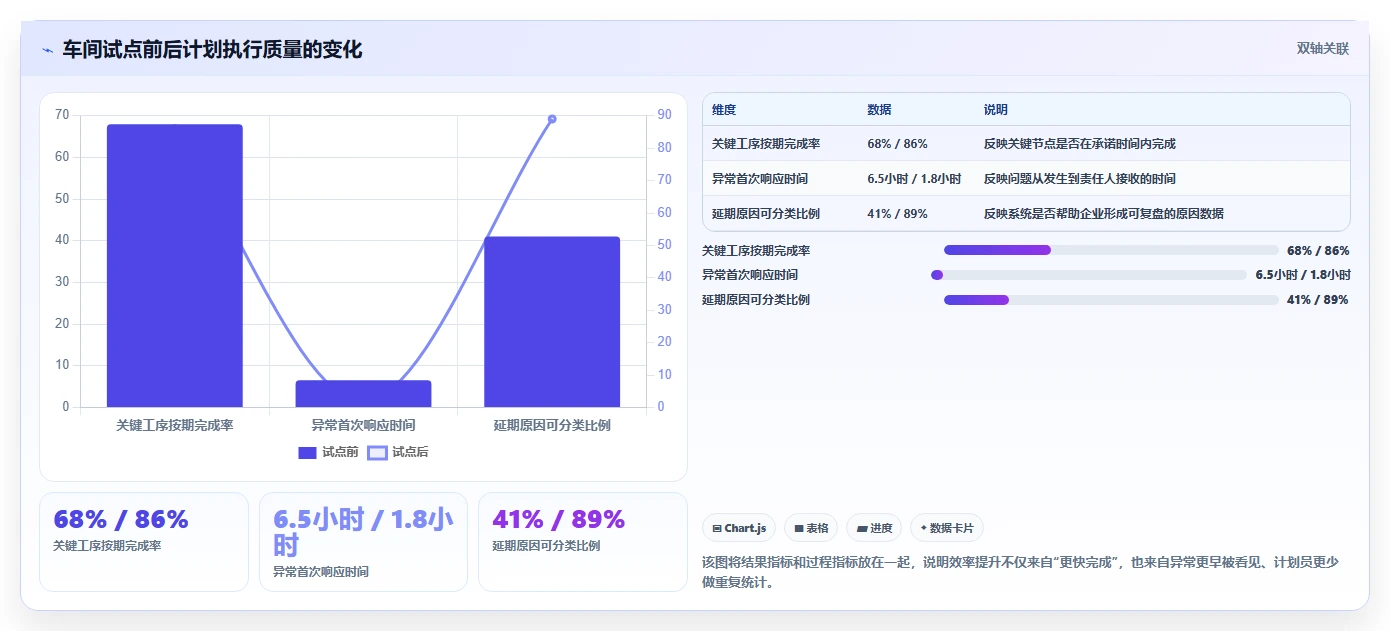Click the 异常首次响应时间 progress bar
The image size is (1390, 631).
[x=1089, y=275]
